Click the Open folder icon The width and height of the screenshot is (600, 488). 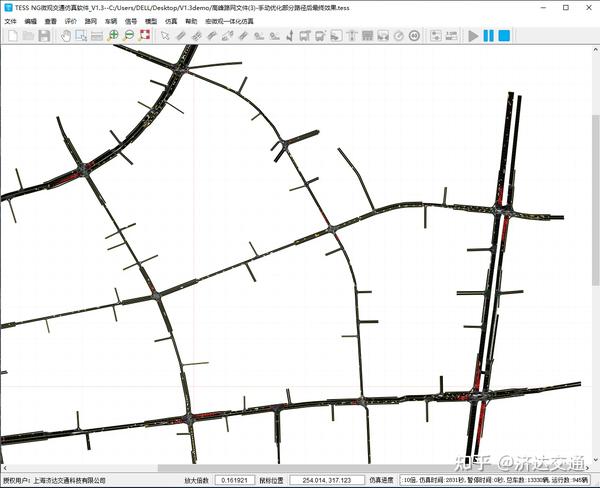tap(27, 36)
